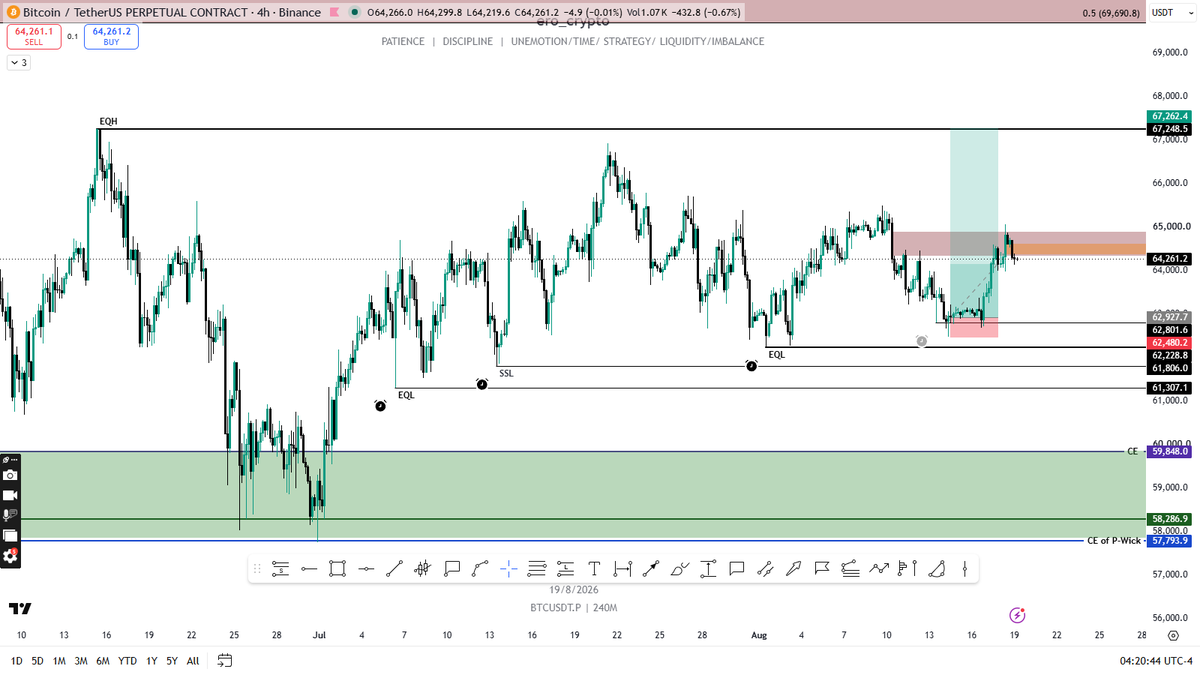Select the Vertical Line tool
1200x675 pixels.
(x=964, y=569)
